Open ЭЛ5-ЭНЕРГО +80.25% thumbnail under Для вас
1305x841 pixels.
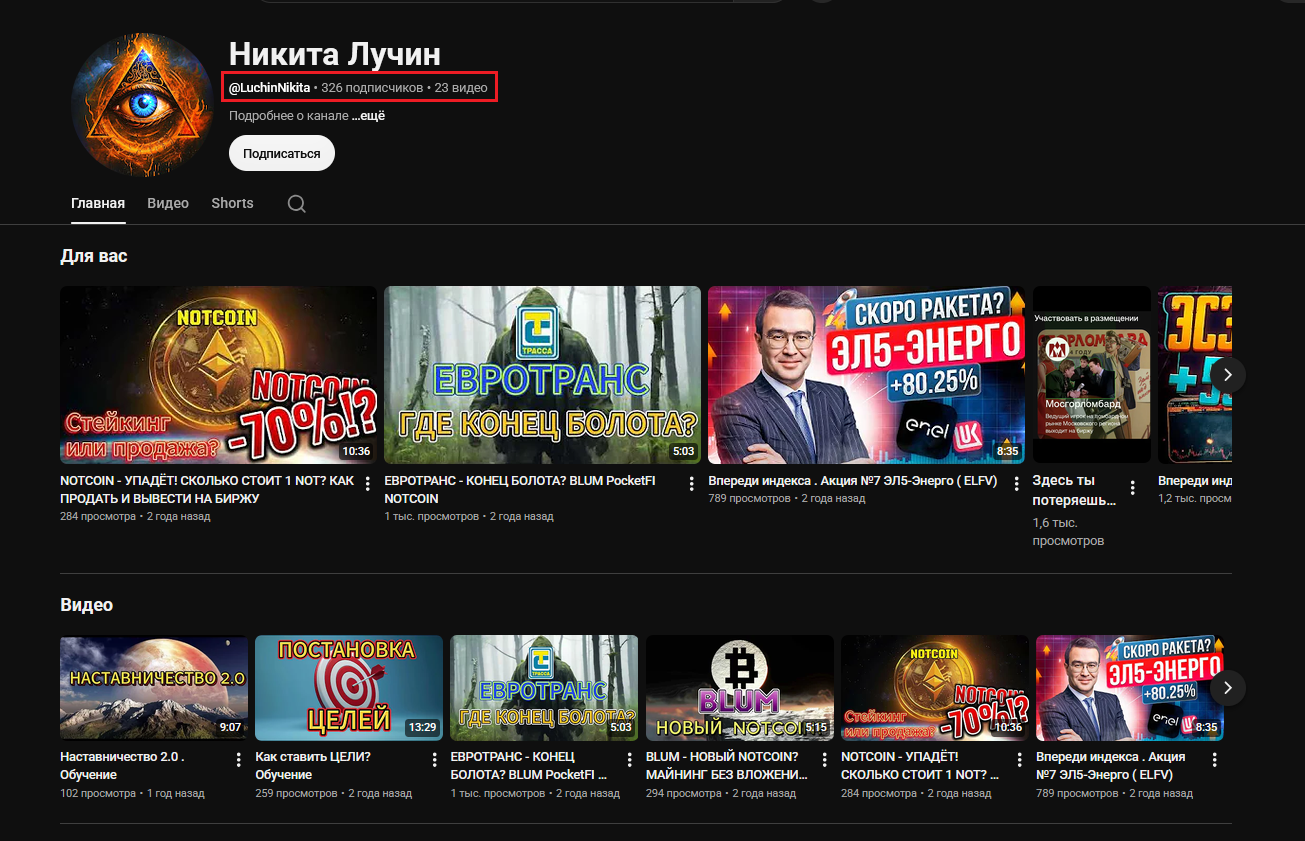click(867, 375)
